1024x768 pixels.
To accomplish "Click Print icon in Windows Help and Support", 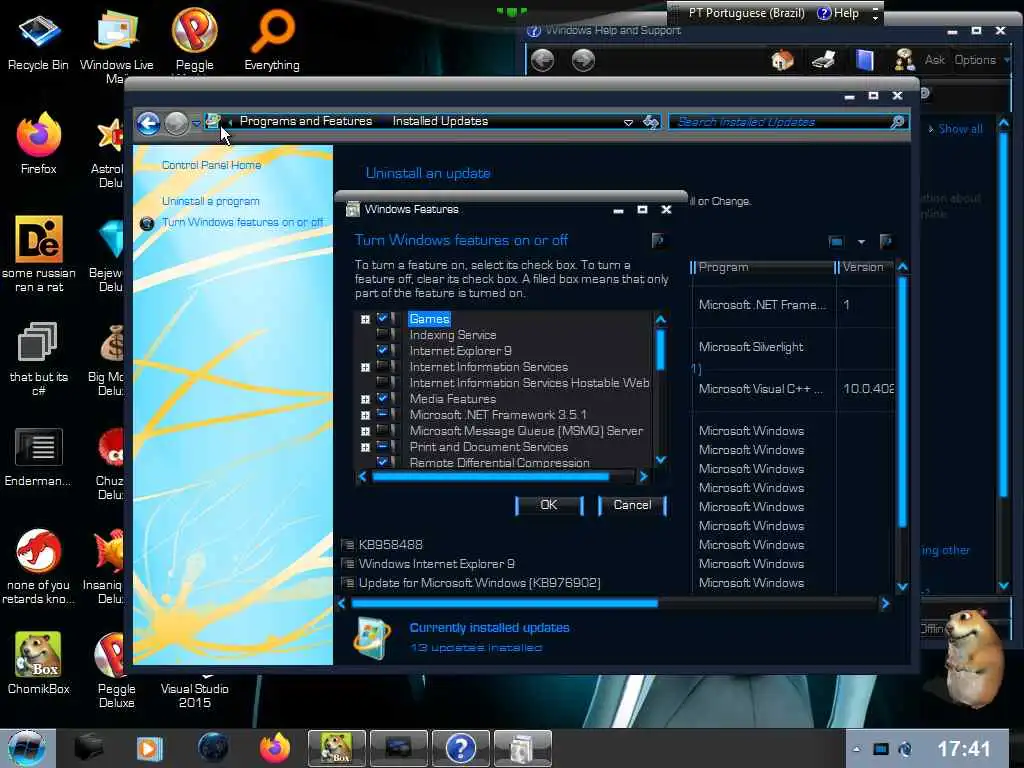I will coord(824,60).
